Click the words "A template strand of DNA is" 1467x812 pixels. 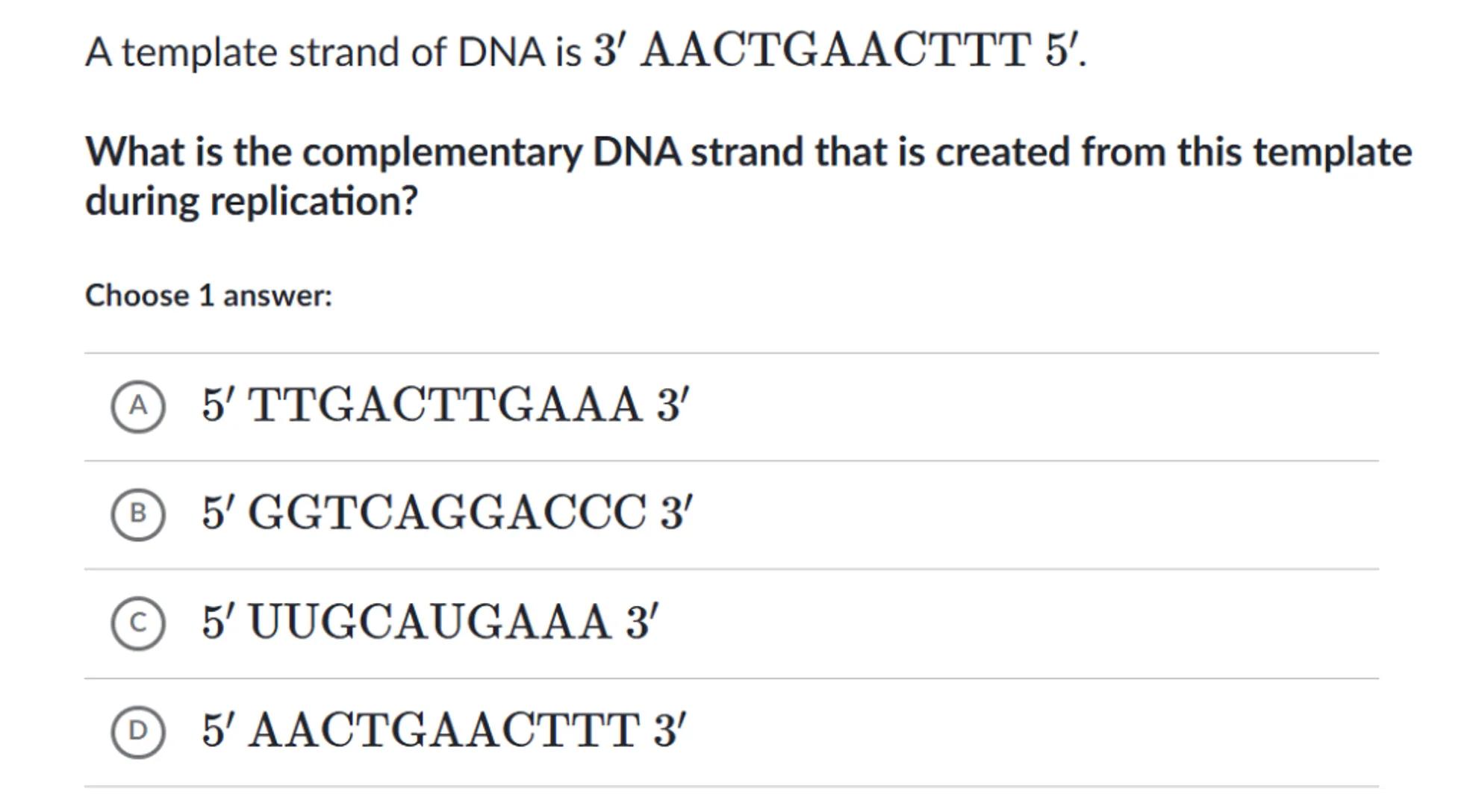[333, 52]
